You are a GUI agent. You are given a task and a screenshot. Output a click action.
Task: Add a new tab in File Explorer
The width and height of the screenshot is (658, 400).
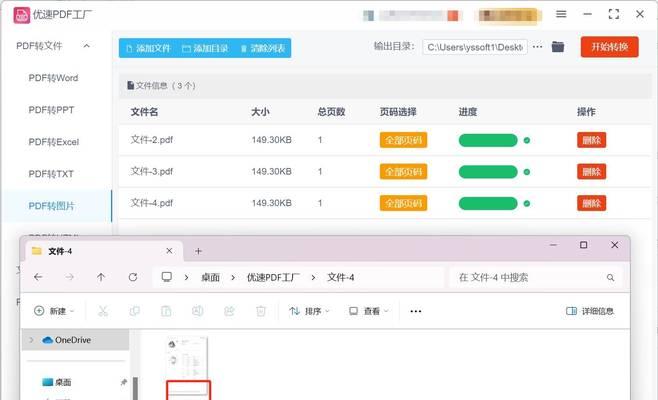(198, 251)
